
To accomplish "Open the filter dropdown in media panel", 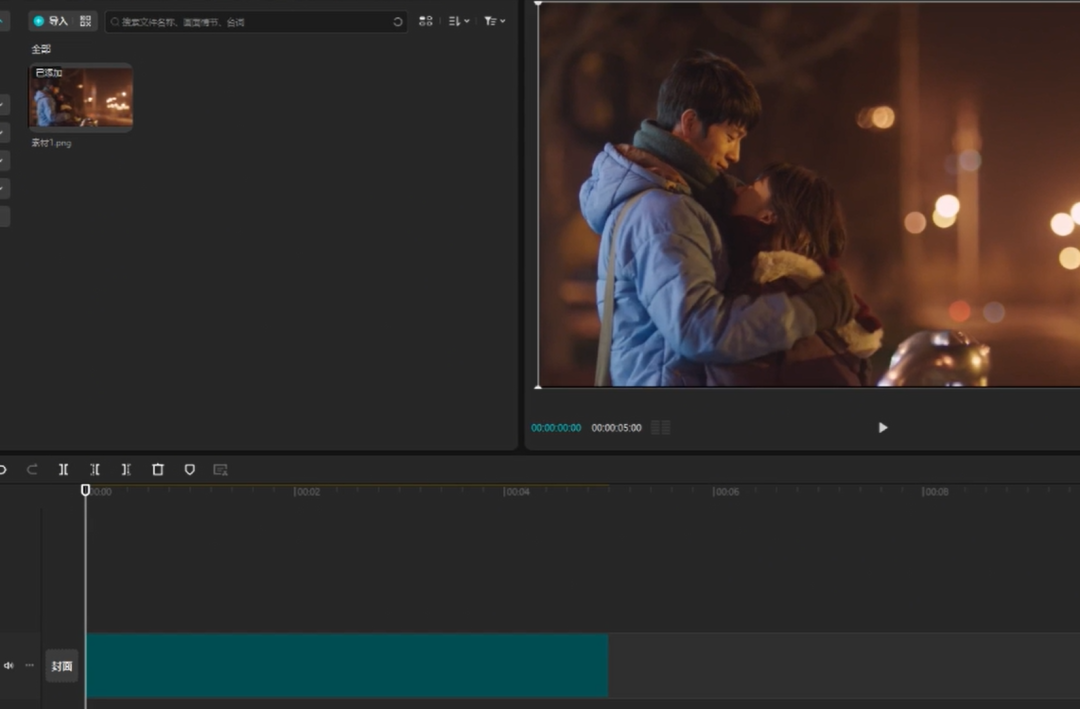I will [495, 21].
